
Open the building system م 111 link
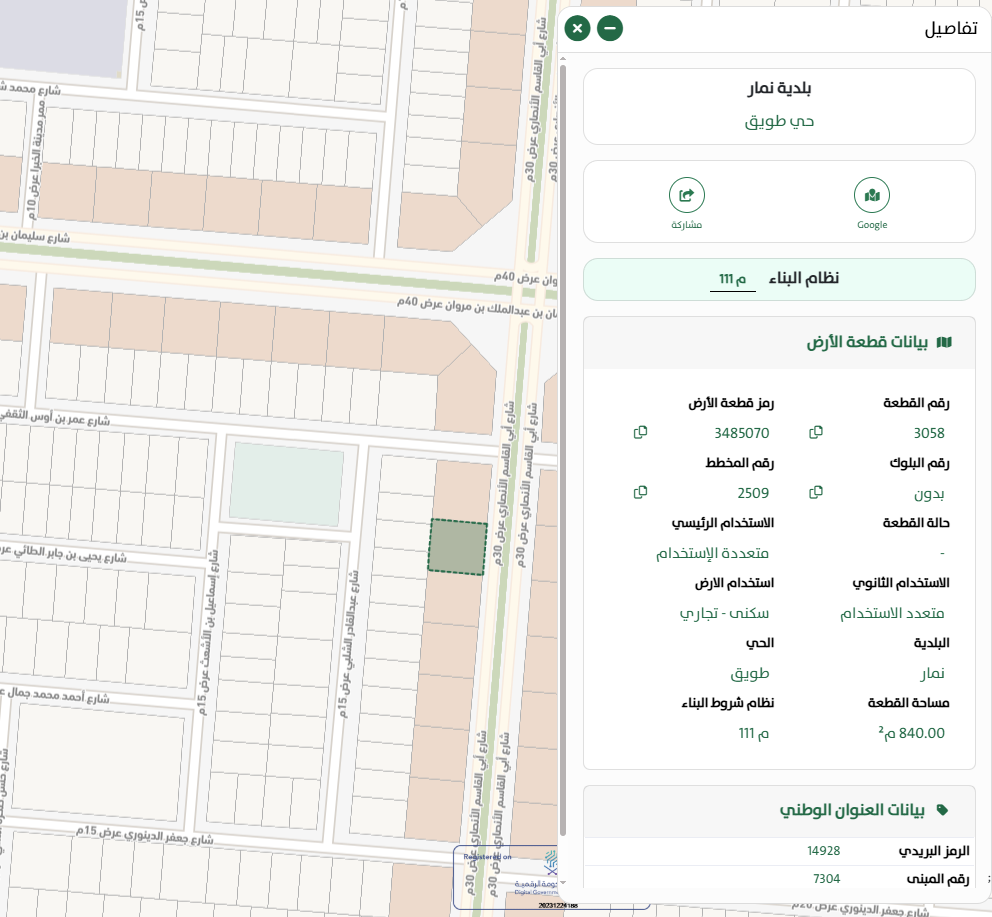pos(733,279)
